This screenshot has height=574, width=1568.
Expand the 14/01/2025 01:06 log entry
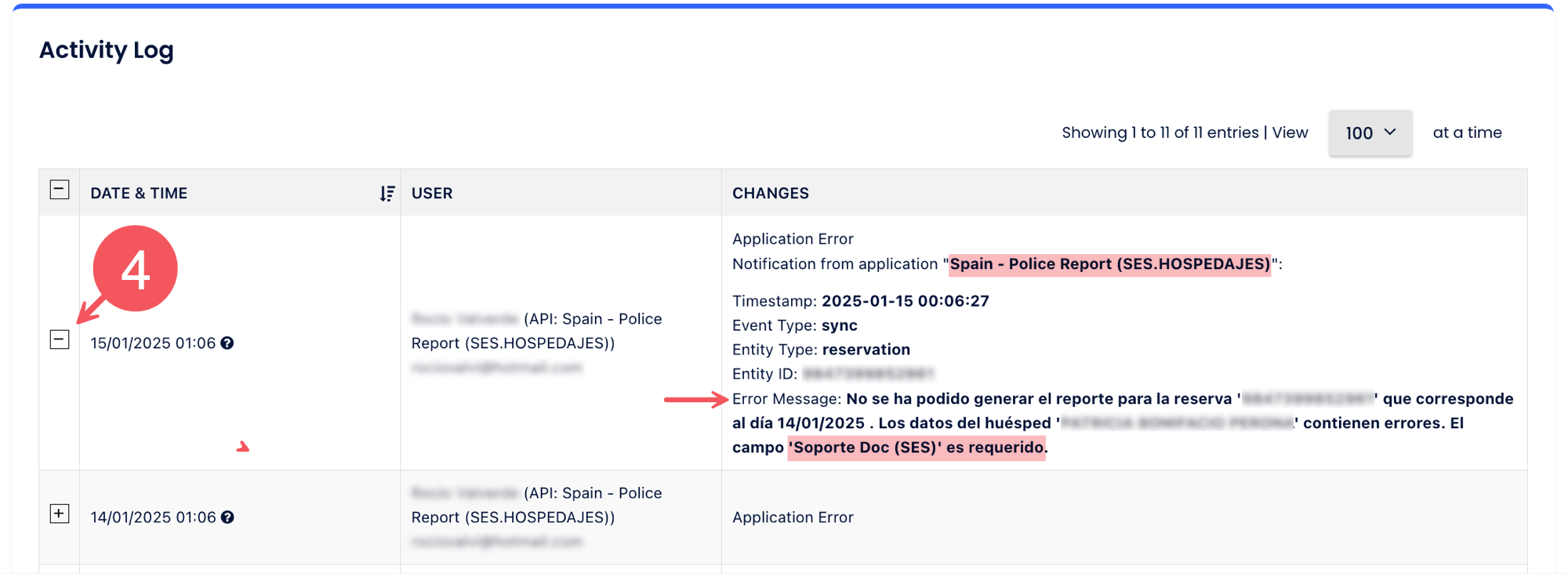pos(60,514)
